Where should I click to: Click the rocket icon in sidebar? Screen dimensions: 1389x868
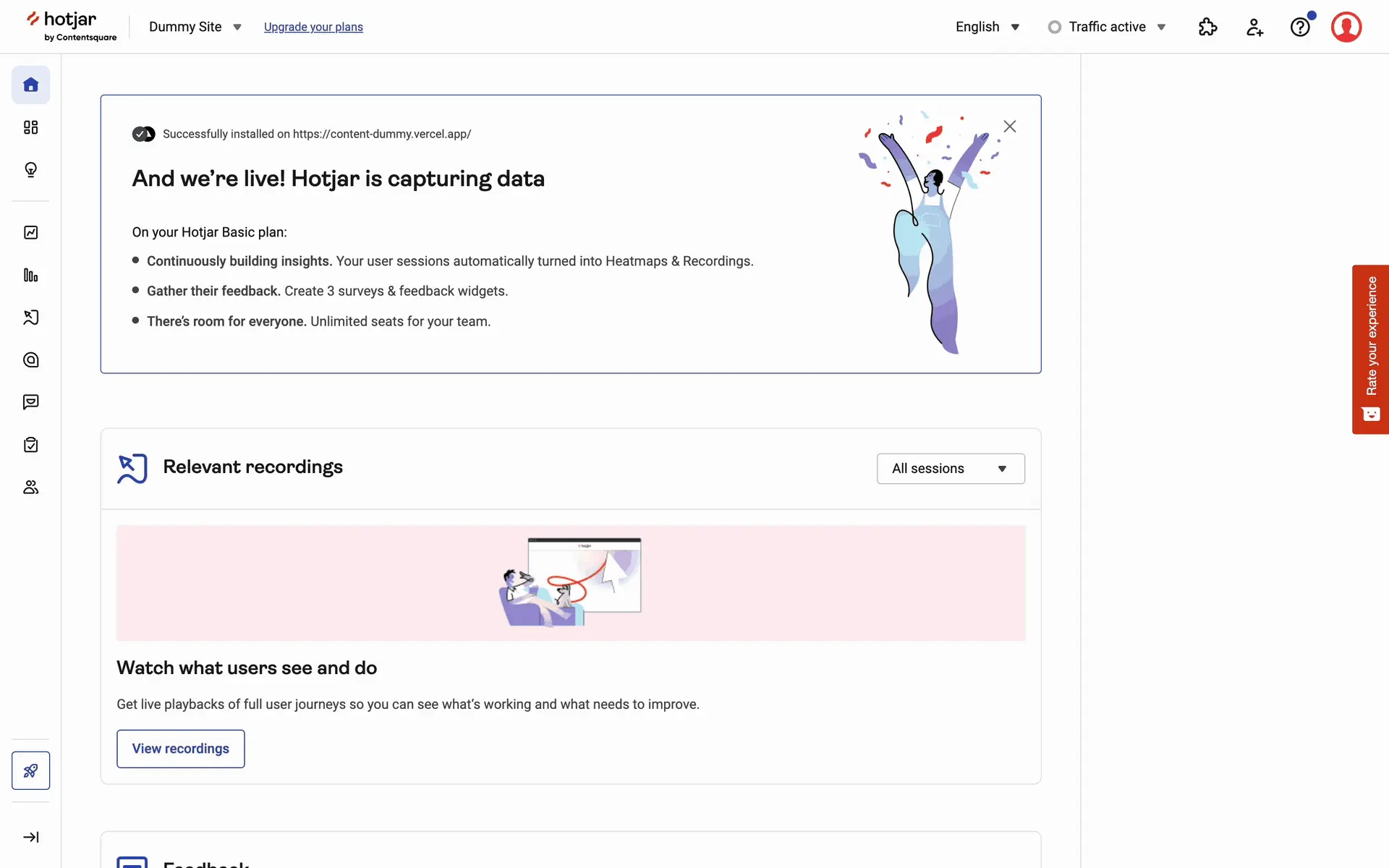pyautogui.click(x=30, y=770)
